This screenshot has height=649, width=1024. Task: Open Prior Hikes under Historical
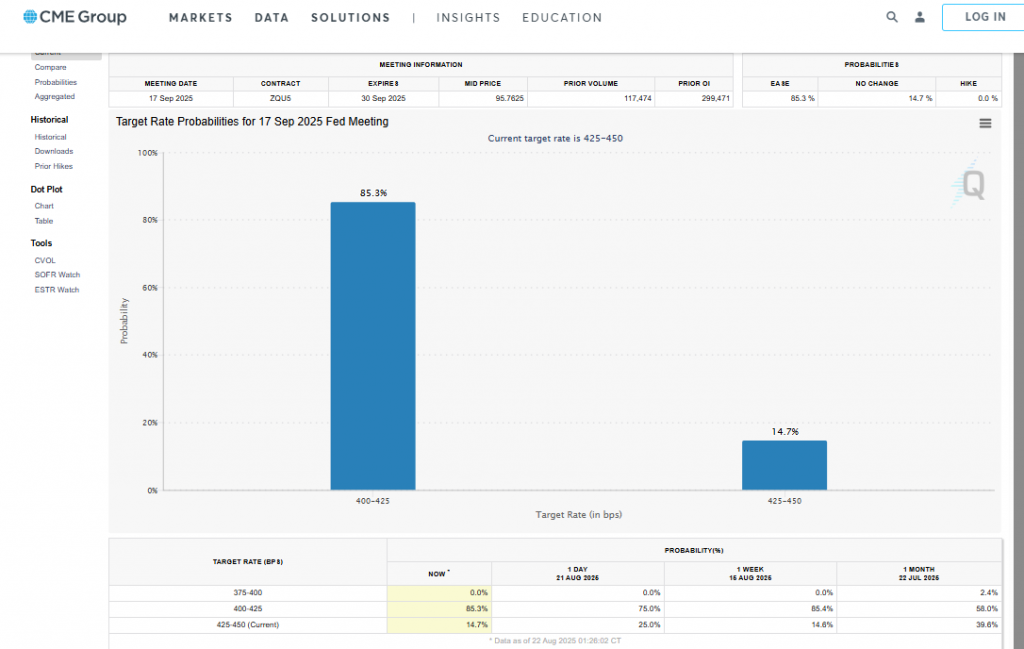[53, 166]
